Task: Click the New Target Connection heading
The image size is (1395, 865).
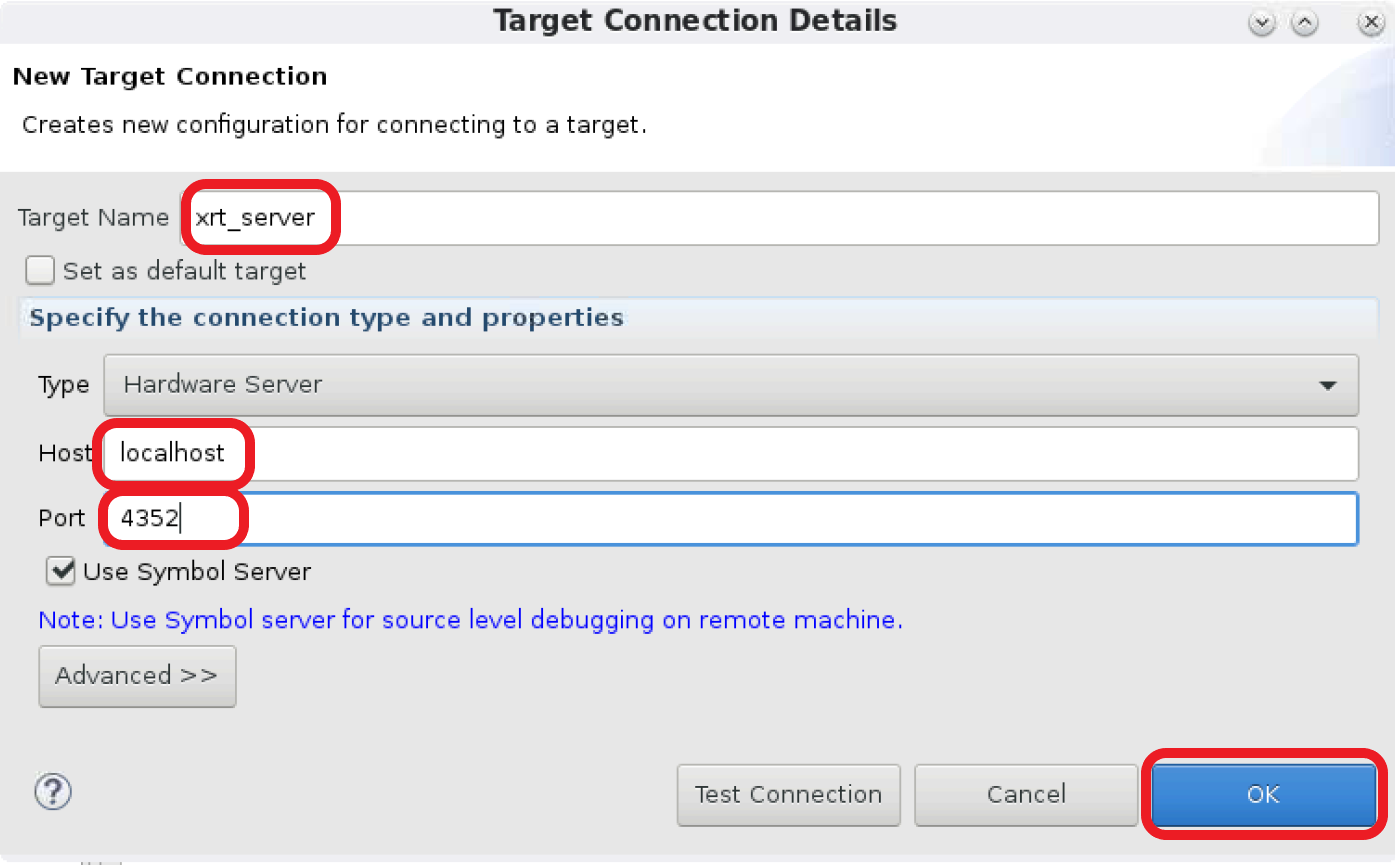Action: point(170,77)
